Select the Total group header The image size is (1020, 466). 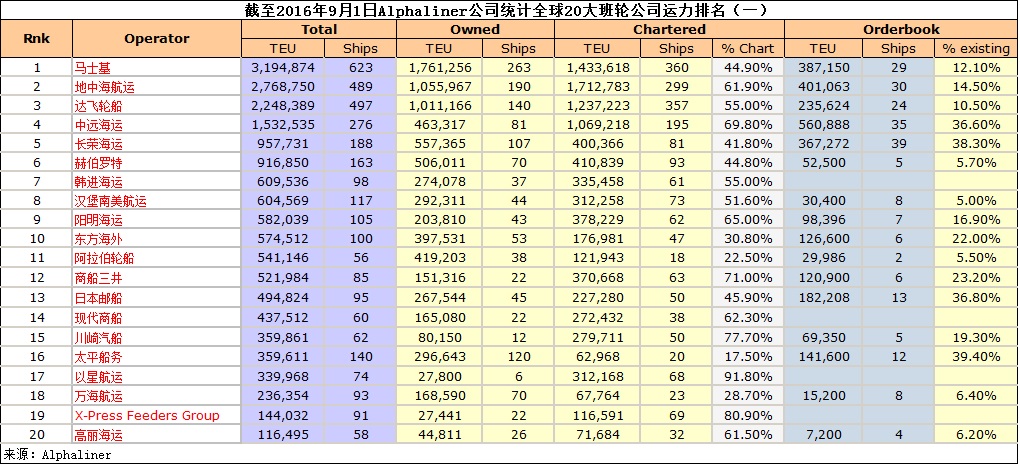coord(318,30)
